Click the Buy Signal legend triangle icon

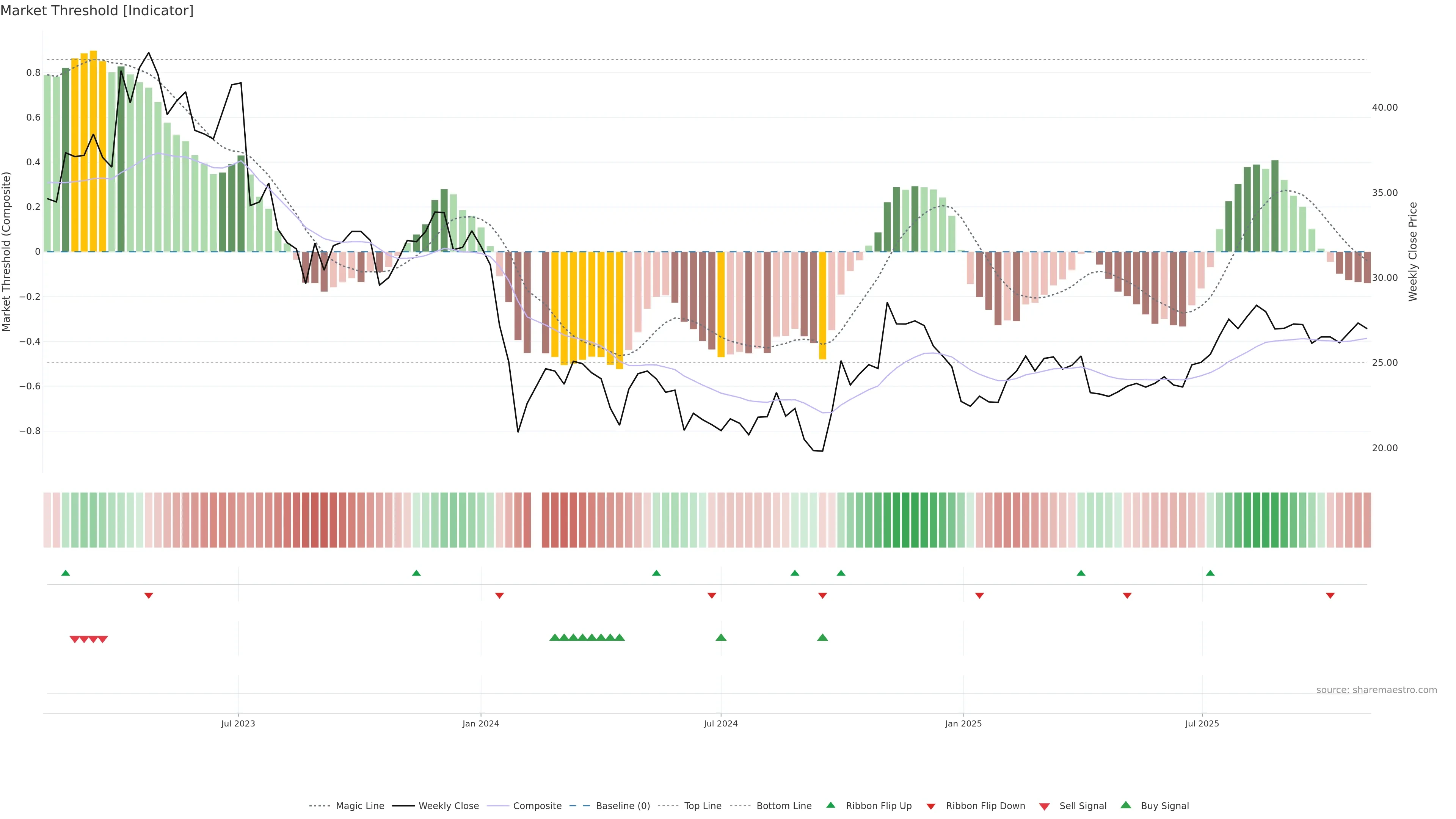[x=1126, y=805]
